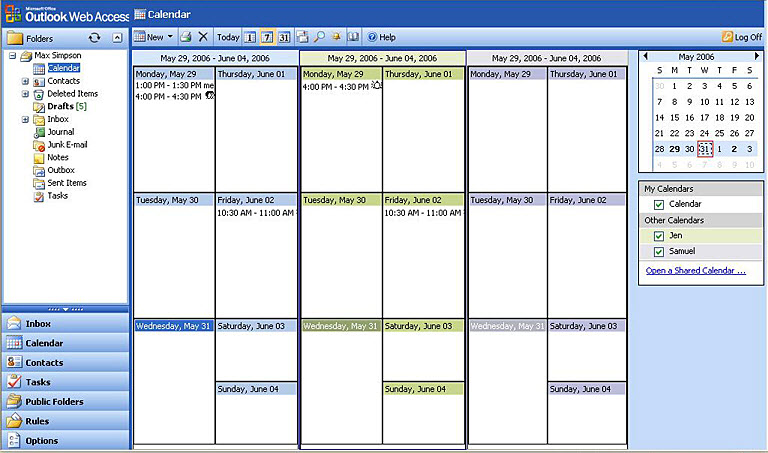768x453 pixels.
Task: Click Log Off button
Action: pos(742,37)
